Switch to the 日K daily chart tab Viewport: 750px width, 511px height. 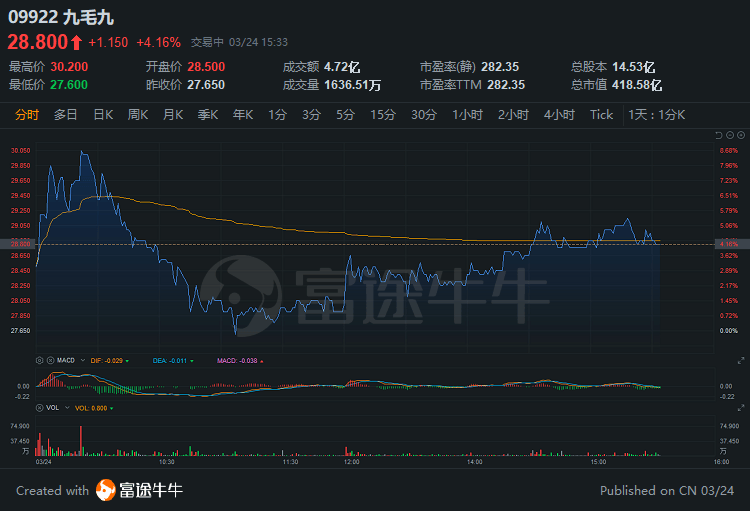pyautogui.click(x=103, y=115)
